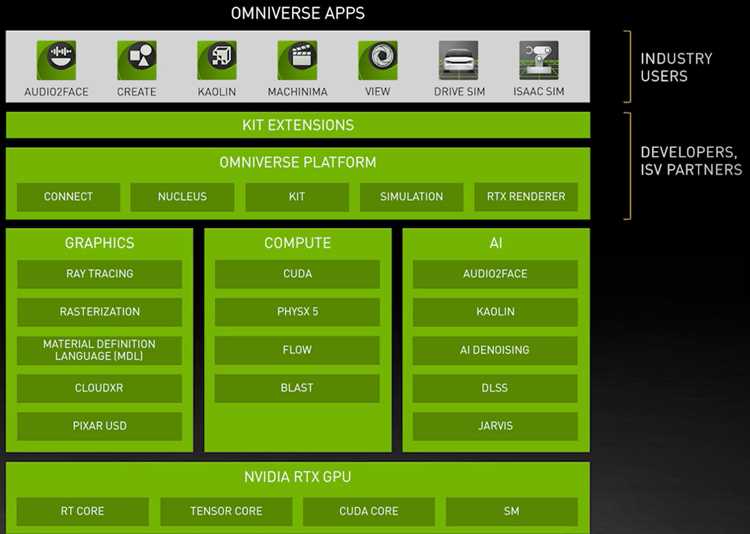Click the Omniverse Apps heading
The height and width of the screenshot is (534, 750).
[x=298, y=13]
